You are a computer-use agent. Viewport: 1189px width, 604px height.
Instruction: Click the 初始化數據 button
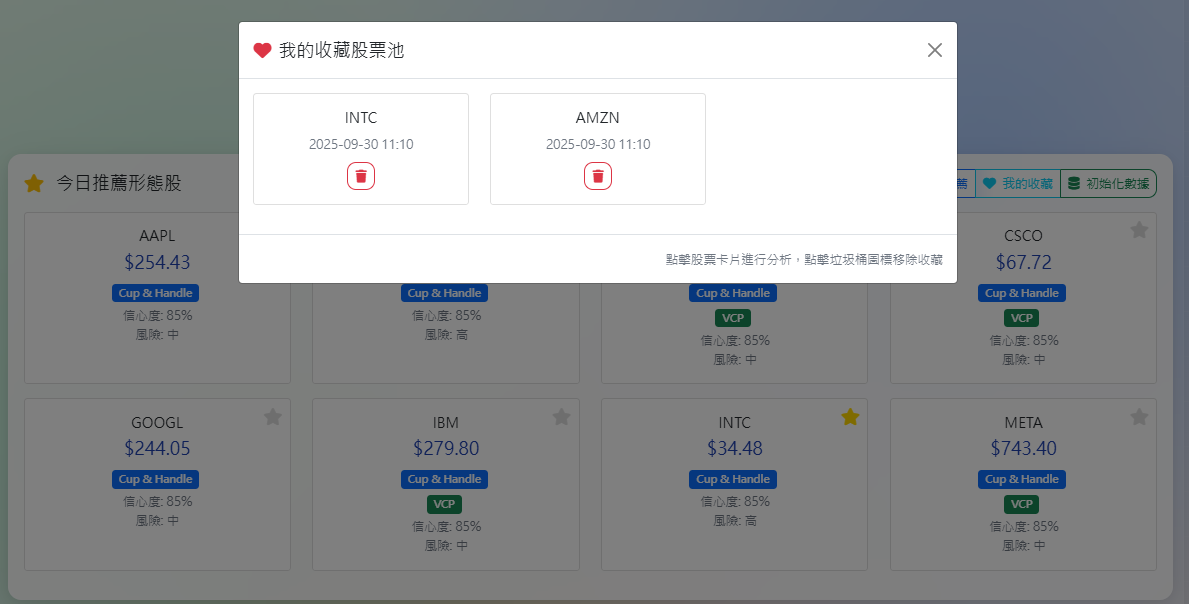pos(1108,183)
